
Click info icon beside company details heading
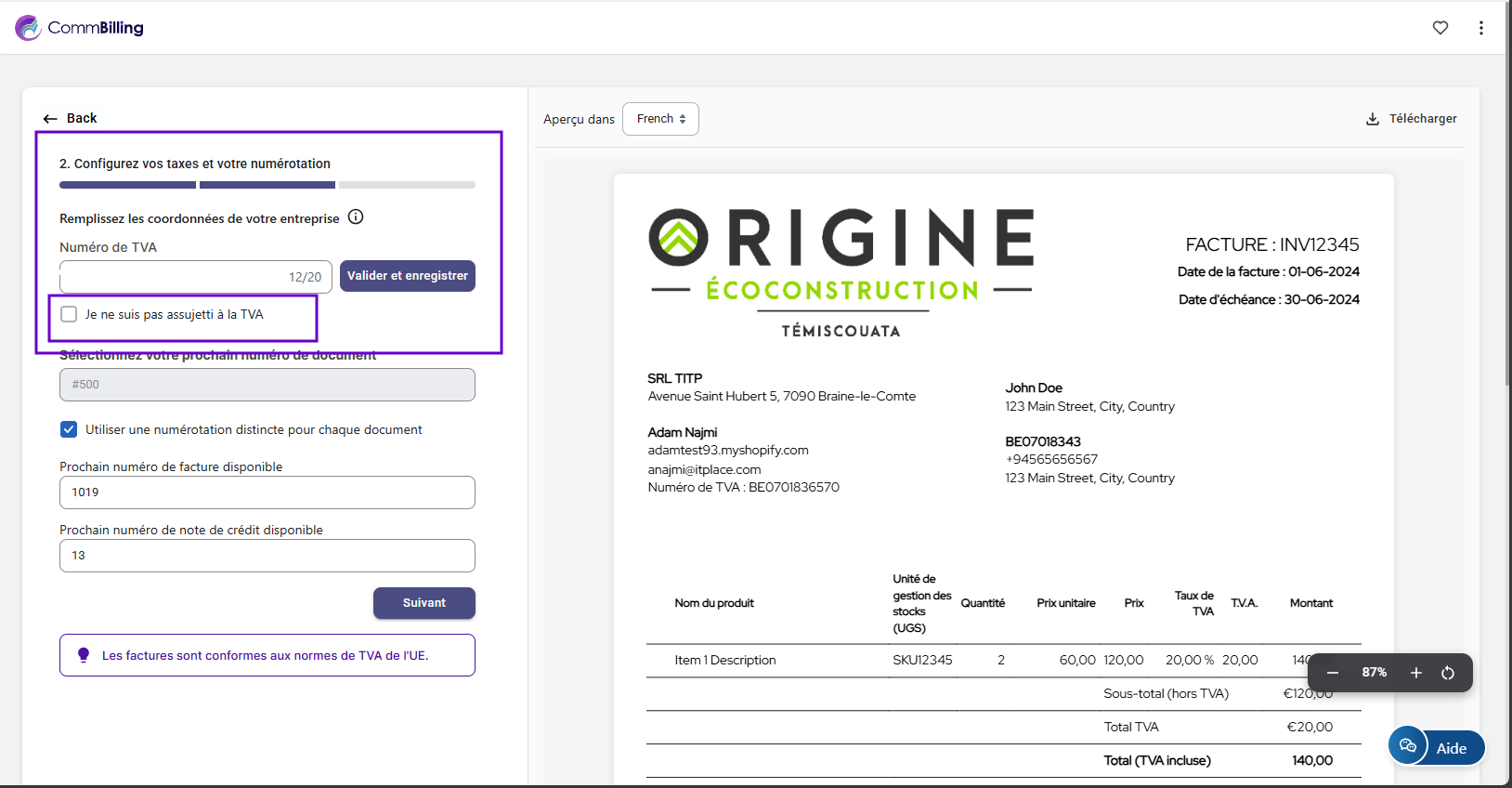356,217
